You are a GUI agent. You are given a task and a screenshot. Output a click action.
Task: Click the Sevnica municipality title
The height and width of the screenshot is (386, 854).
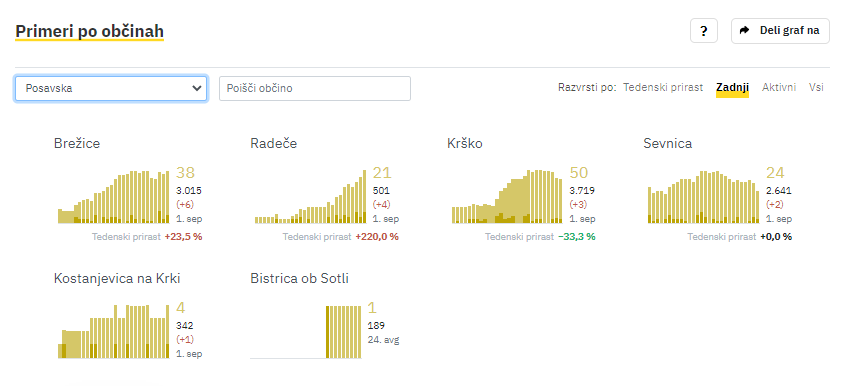pos(668,143)
